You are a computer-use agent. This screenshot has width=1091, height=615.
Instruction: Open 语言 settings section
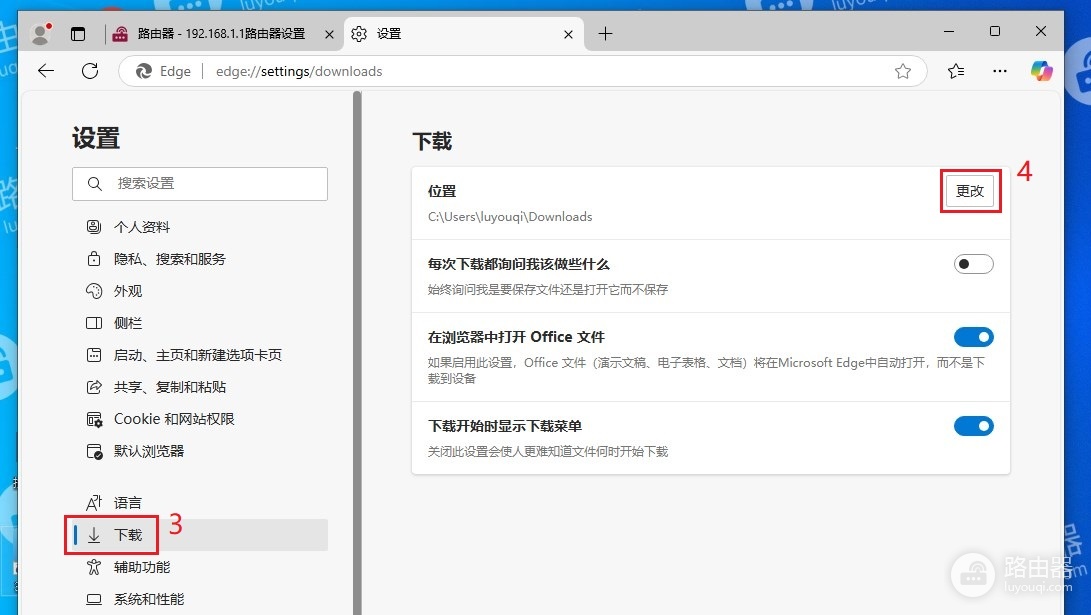200,502
